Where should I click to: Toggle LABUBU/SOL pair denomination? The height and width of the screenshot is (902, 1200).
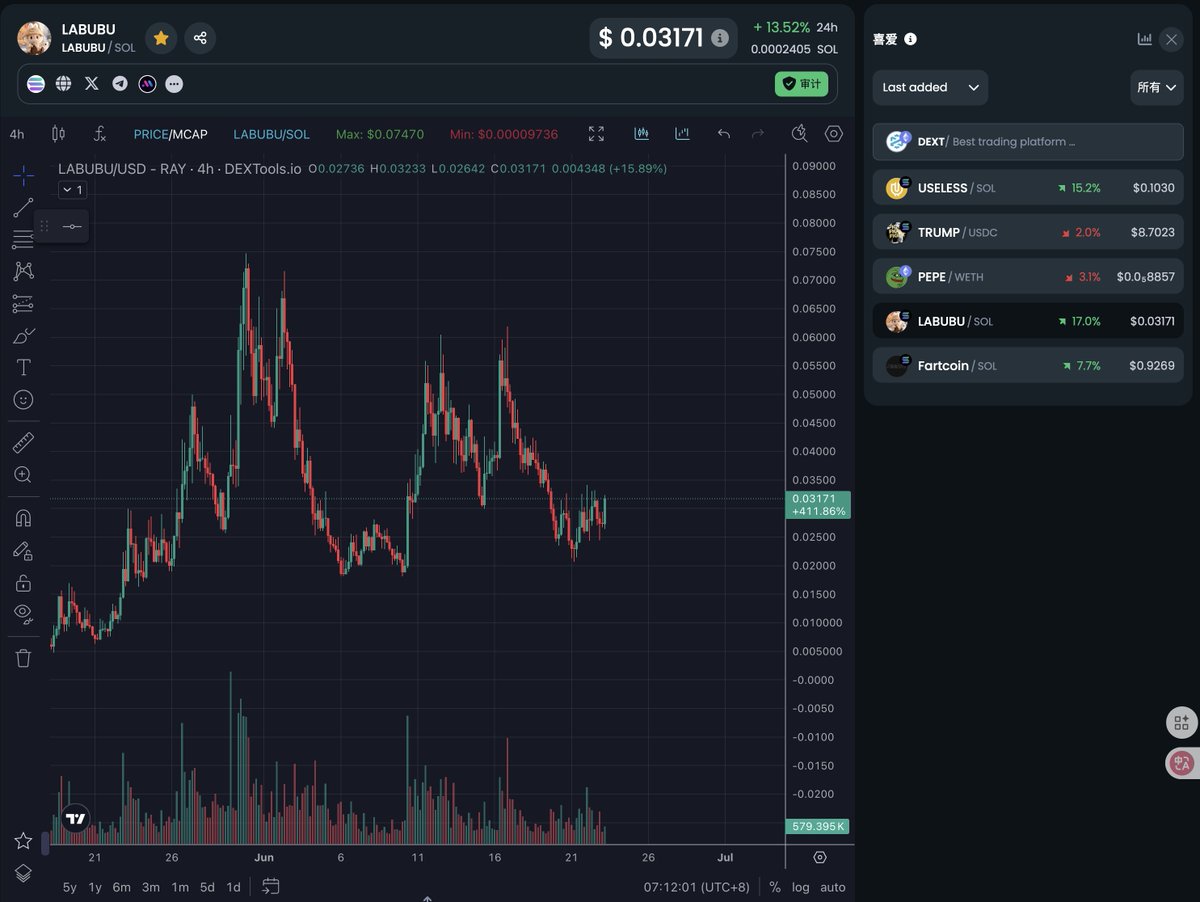point(272,134)
